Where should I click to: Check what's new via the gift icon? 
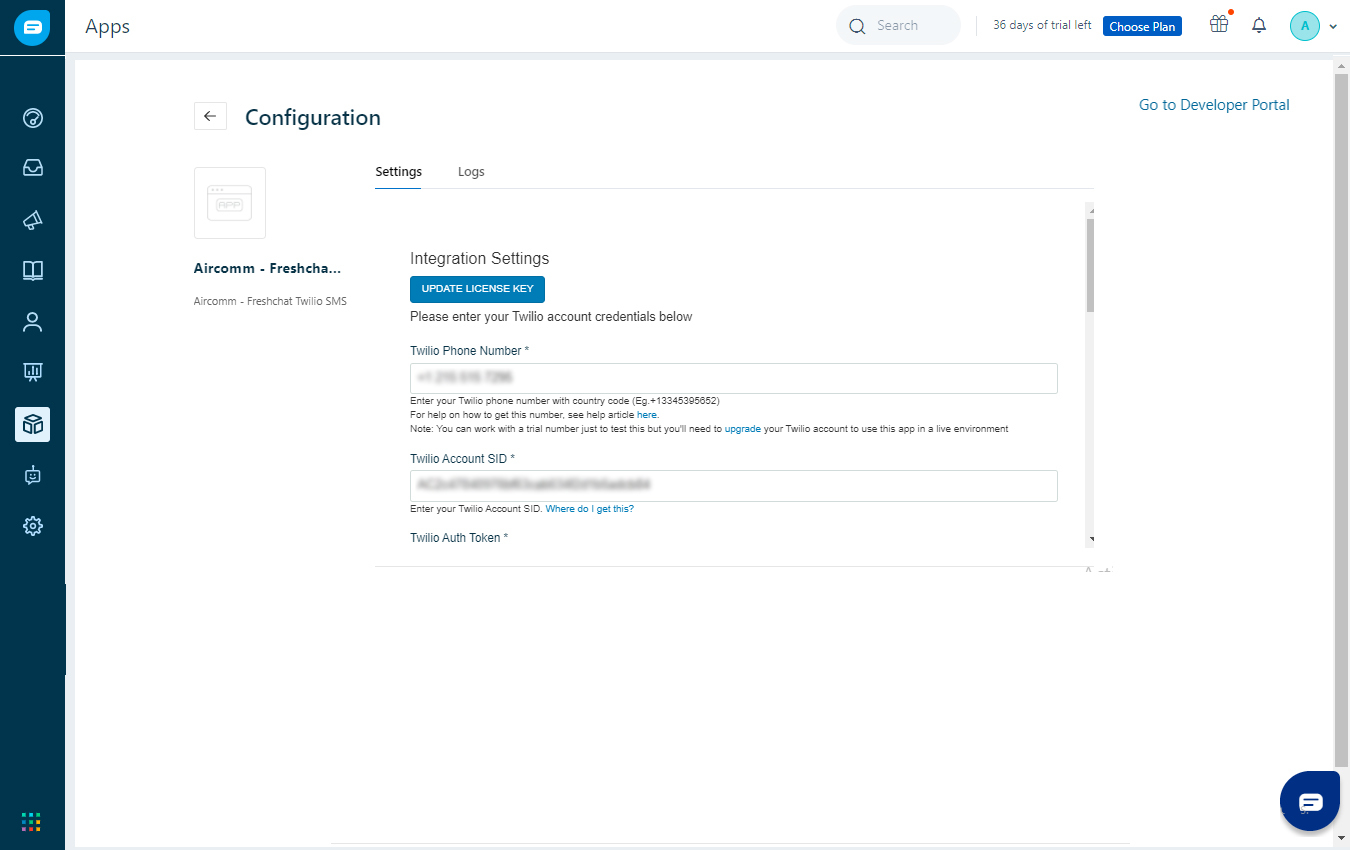[x=1218, y=25]
